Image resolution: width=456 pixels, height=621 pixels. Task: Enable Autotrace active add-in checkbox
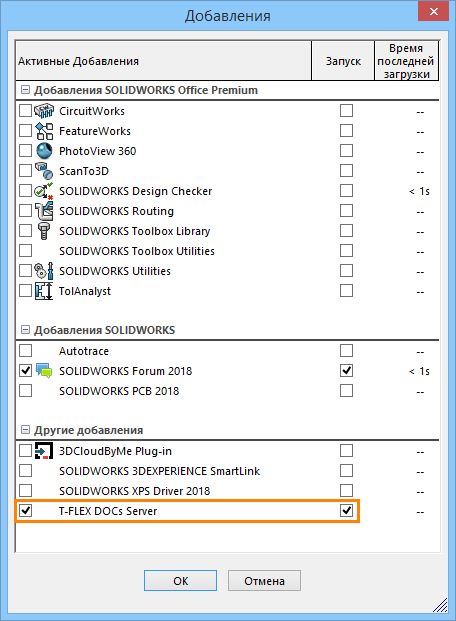[x=25, y=351]
